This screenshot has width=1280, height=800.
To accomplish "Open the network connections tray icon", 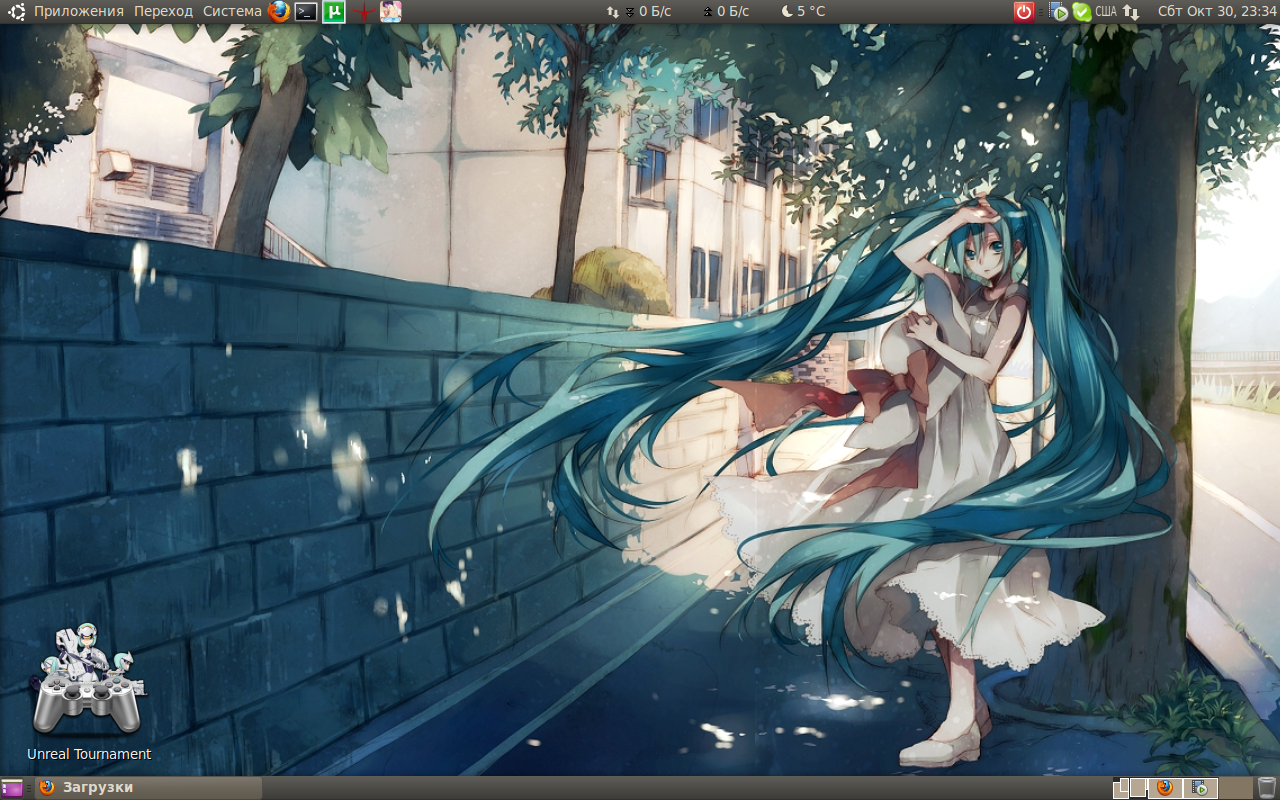I will 1131,11.
